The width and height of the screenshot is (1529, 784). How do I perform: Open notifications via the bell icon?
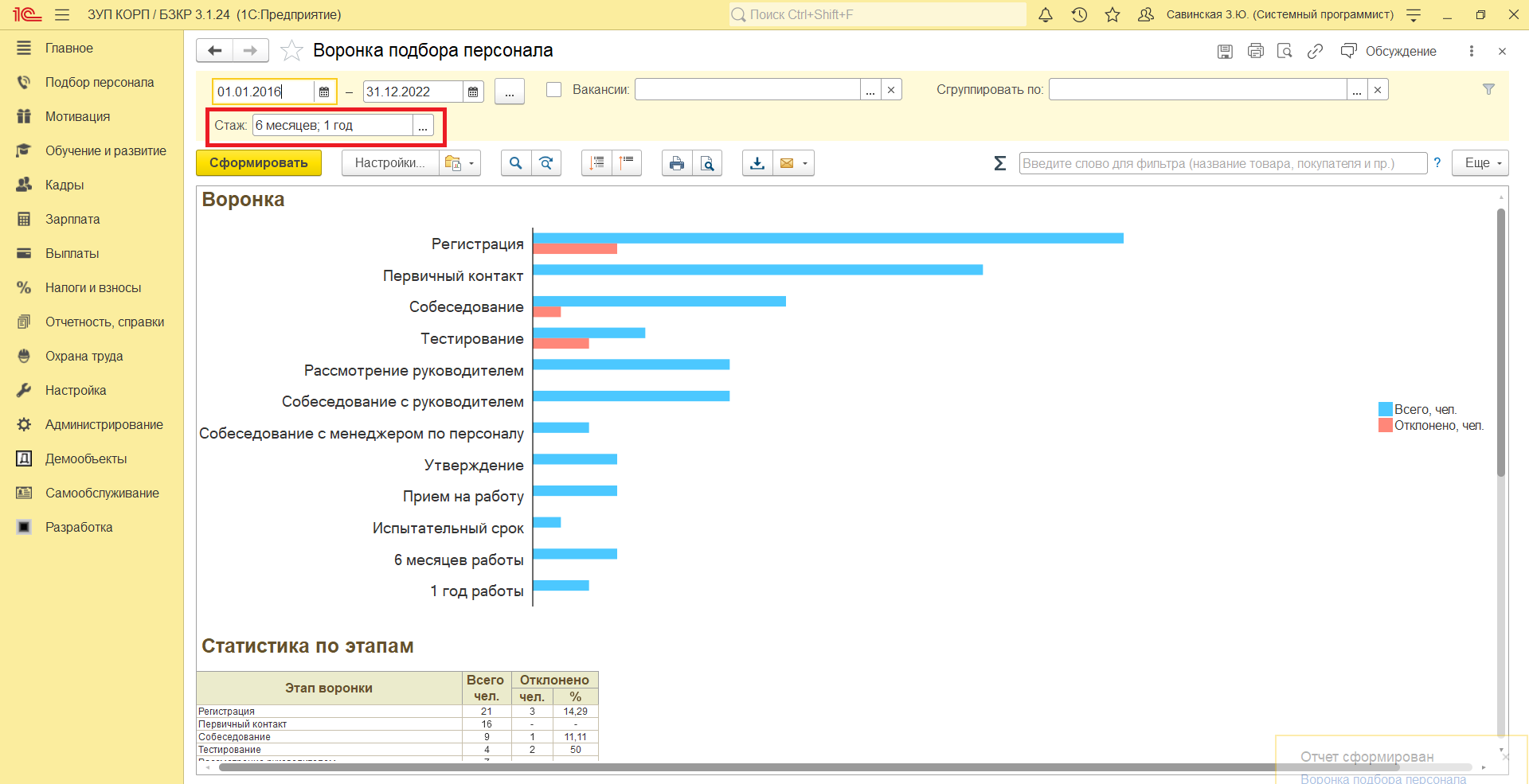click(x=1046, y=14)
